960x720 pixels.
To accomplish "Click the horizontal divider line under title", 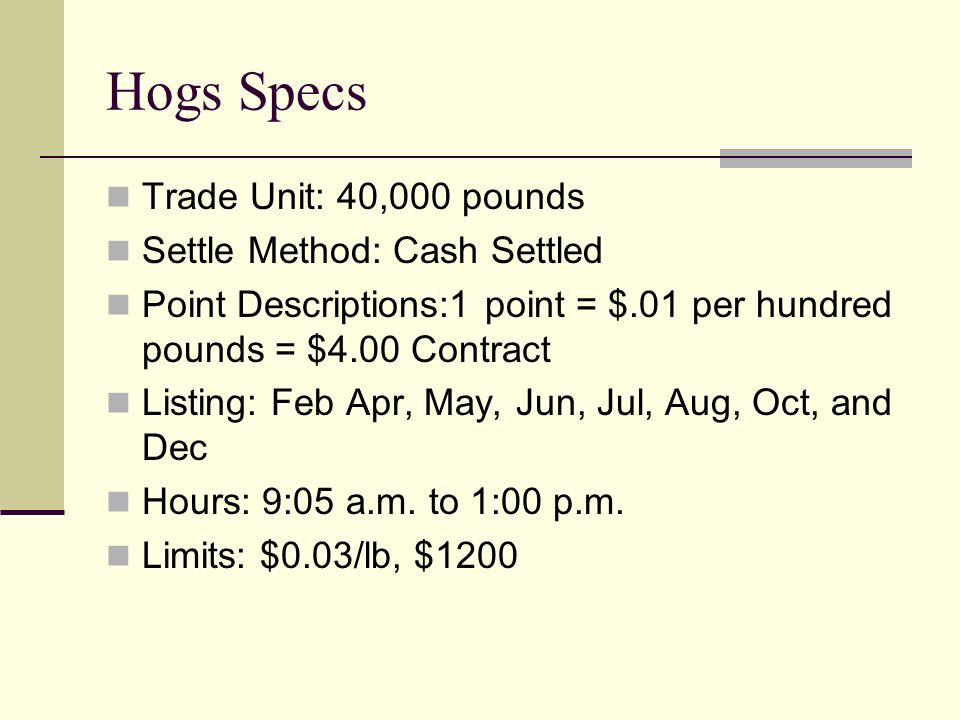I will point(476,157).
